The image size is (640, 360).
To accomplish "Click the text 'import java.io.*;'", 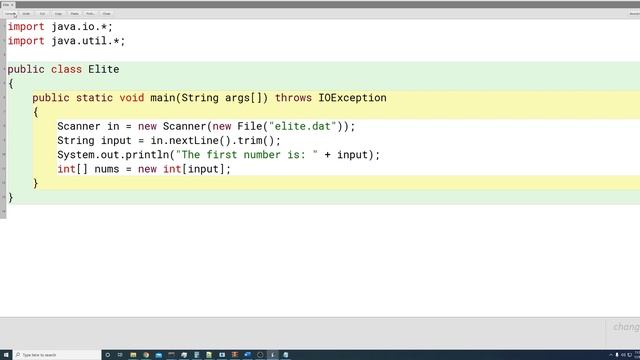I will click(x=60, y=27).
